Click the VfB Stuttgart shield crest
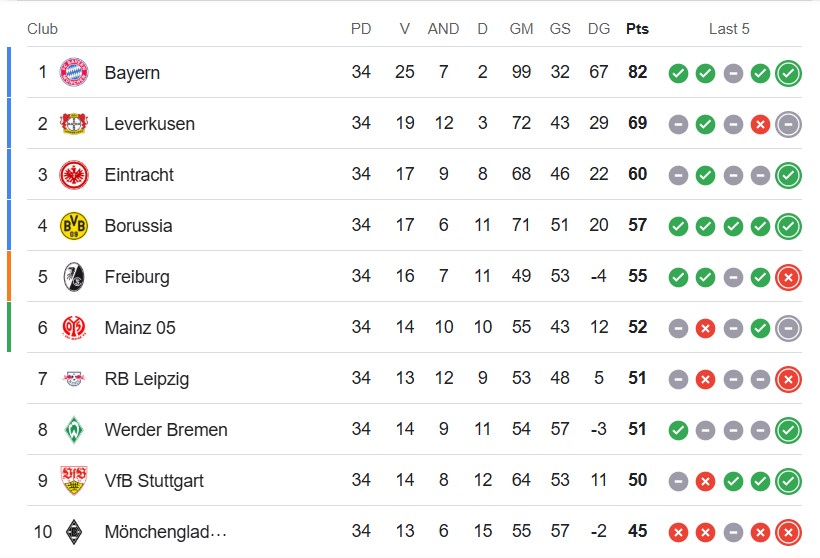Screen dimensions: 820x558 pos(74,480)
